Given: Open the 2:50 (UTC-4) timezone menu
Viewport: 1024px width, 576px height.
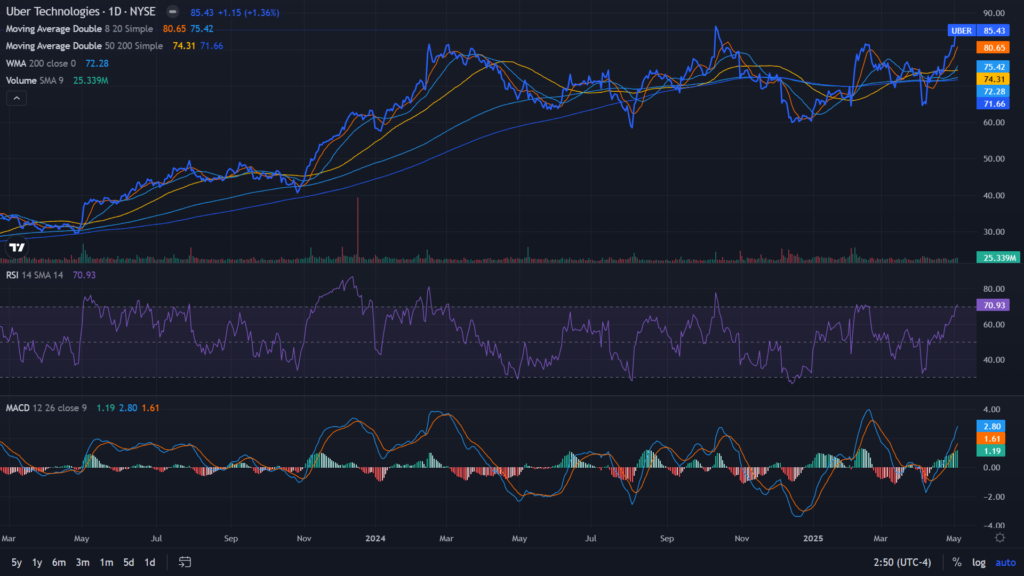Looking at the screenshot, I should tap(903, 562).
